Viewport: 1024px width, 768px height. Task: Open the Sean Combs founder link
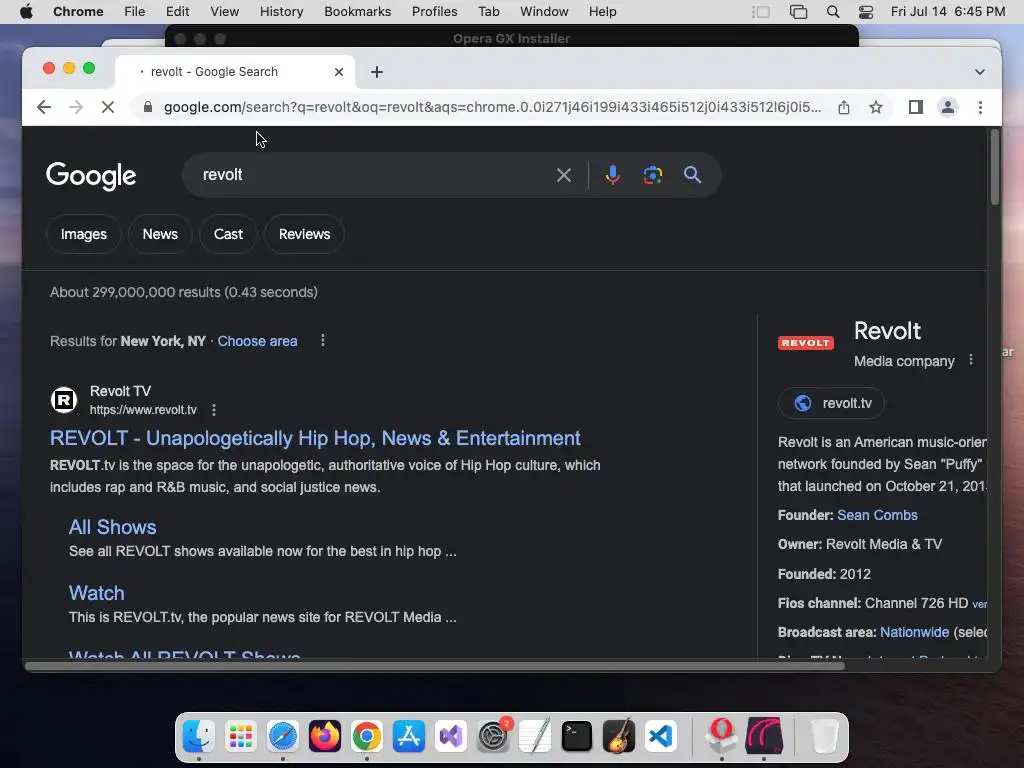(877, 515)
